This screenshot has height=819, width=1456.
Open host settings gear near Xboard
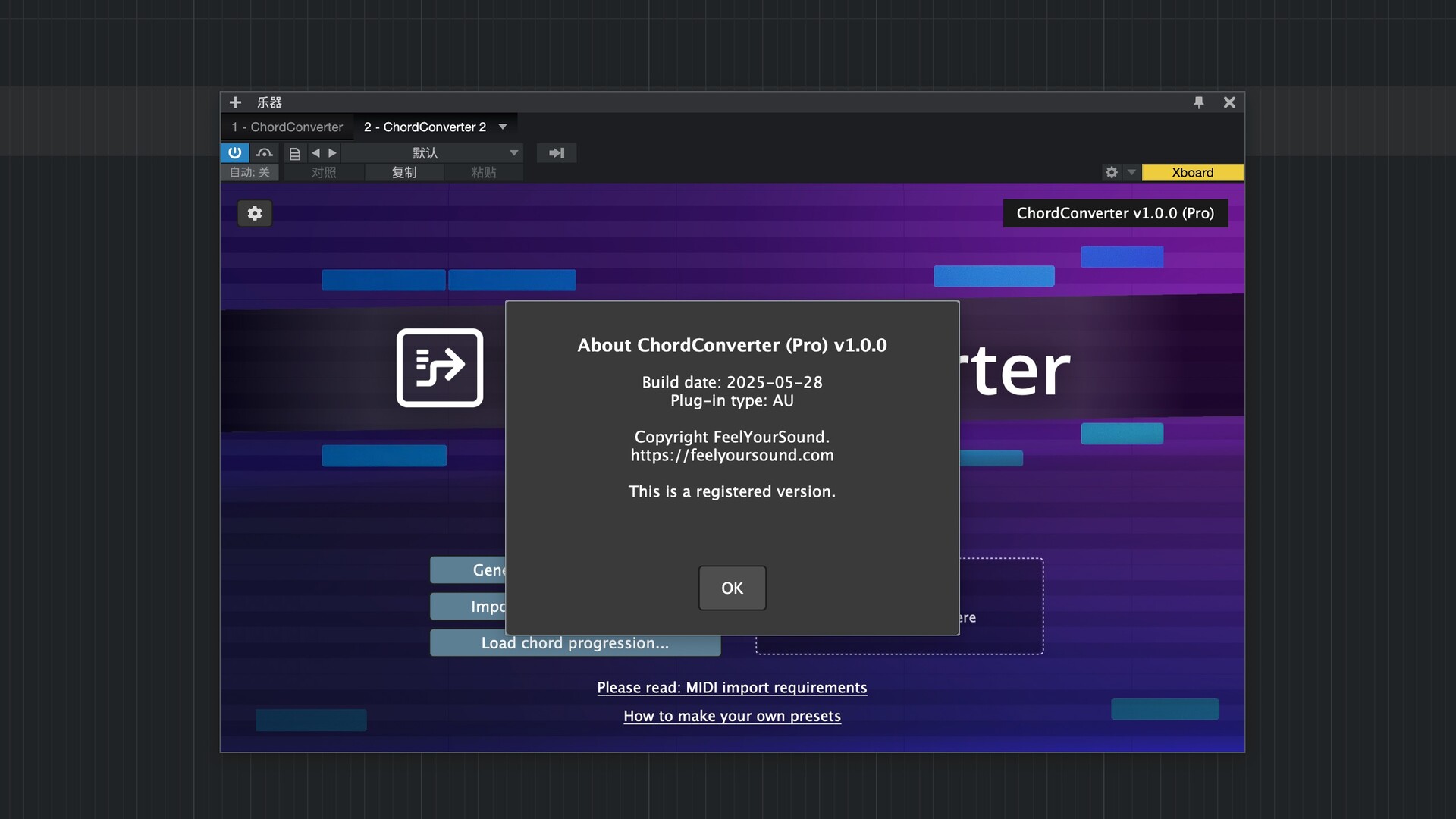pos(1112,172)
